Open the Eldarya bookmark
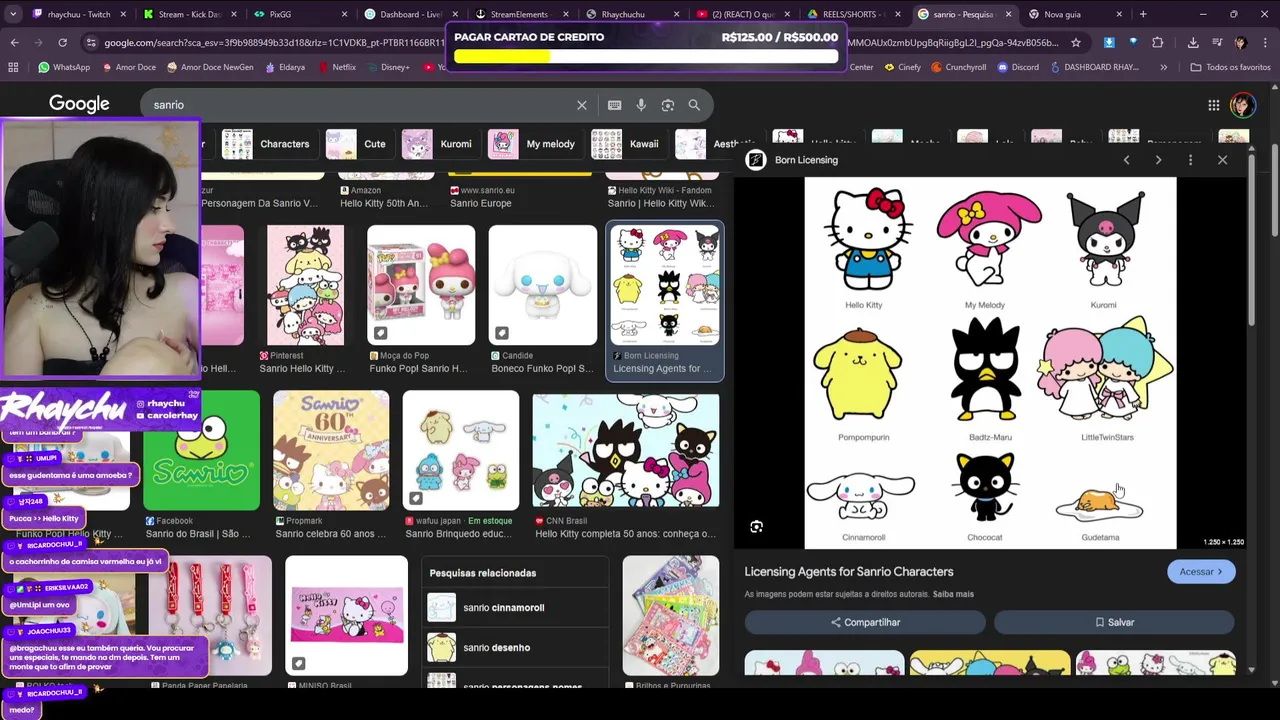 (285, 67)
